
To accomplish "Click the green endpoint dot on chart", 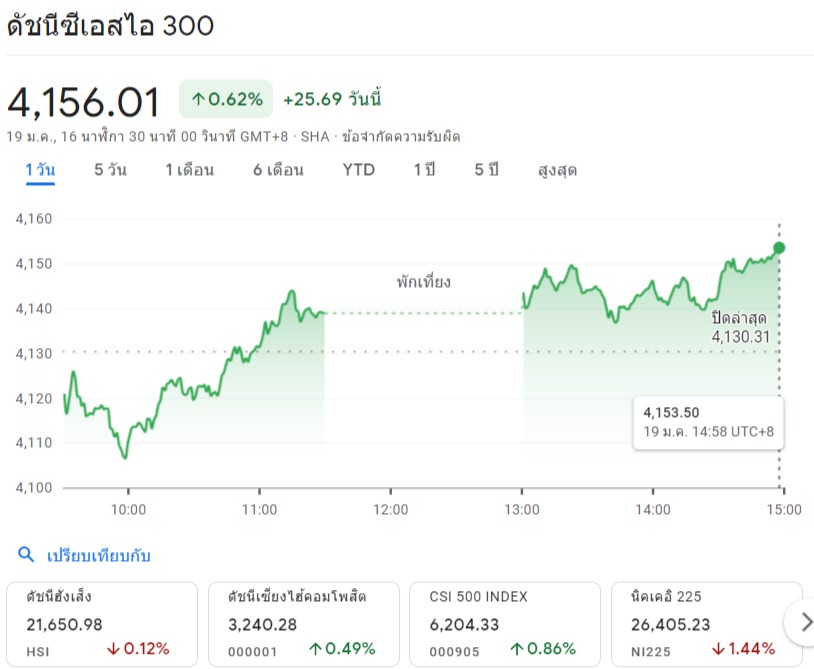I will (779, 248).
